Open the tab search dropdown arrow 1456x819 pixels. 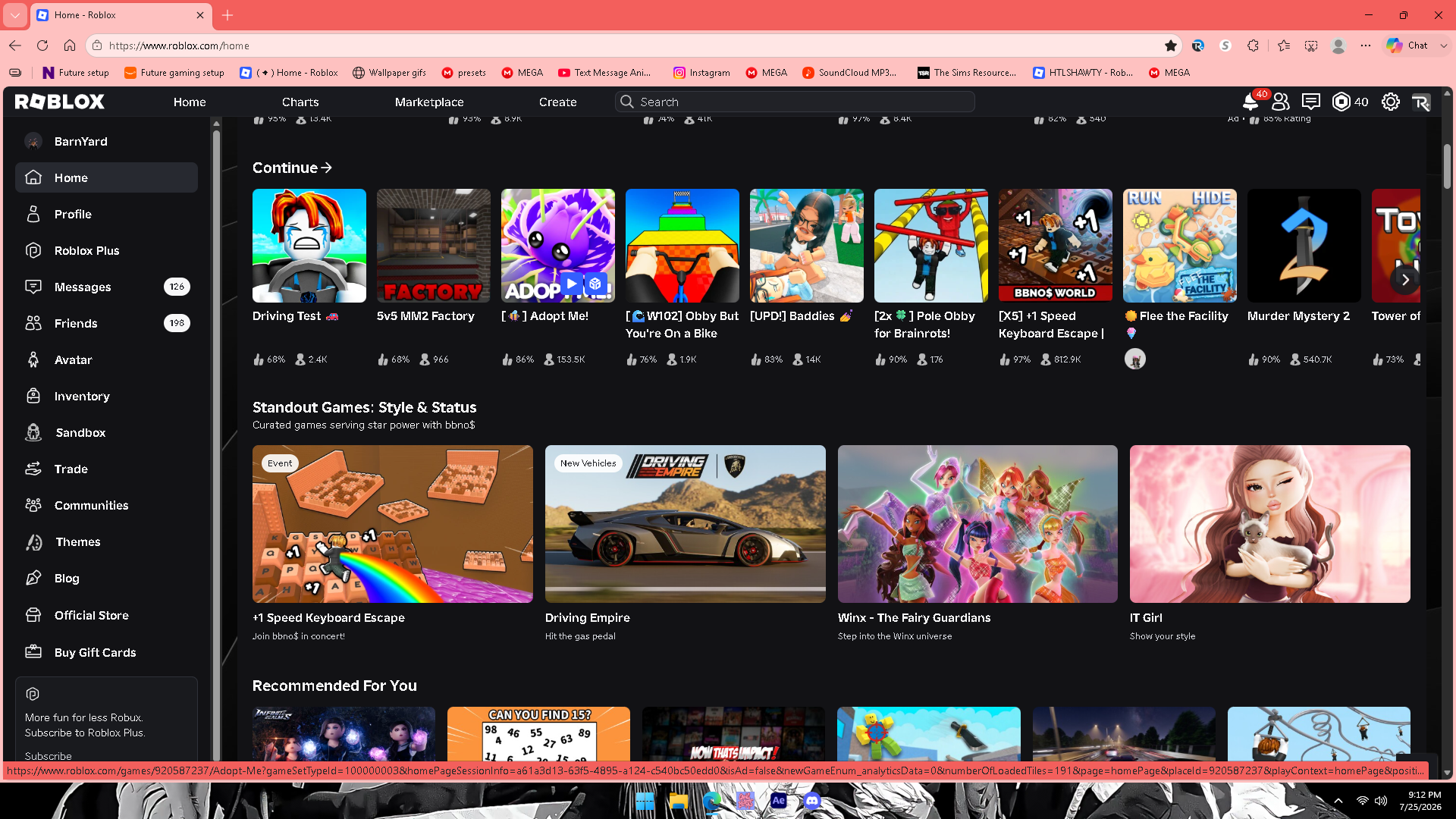coord(15,15)
